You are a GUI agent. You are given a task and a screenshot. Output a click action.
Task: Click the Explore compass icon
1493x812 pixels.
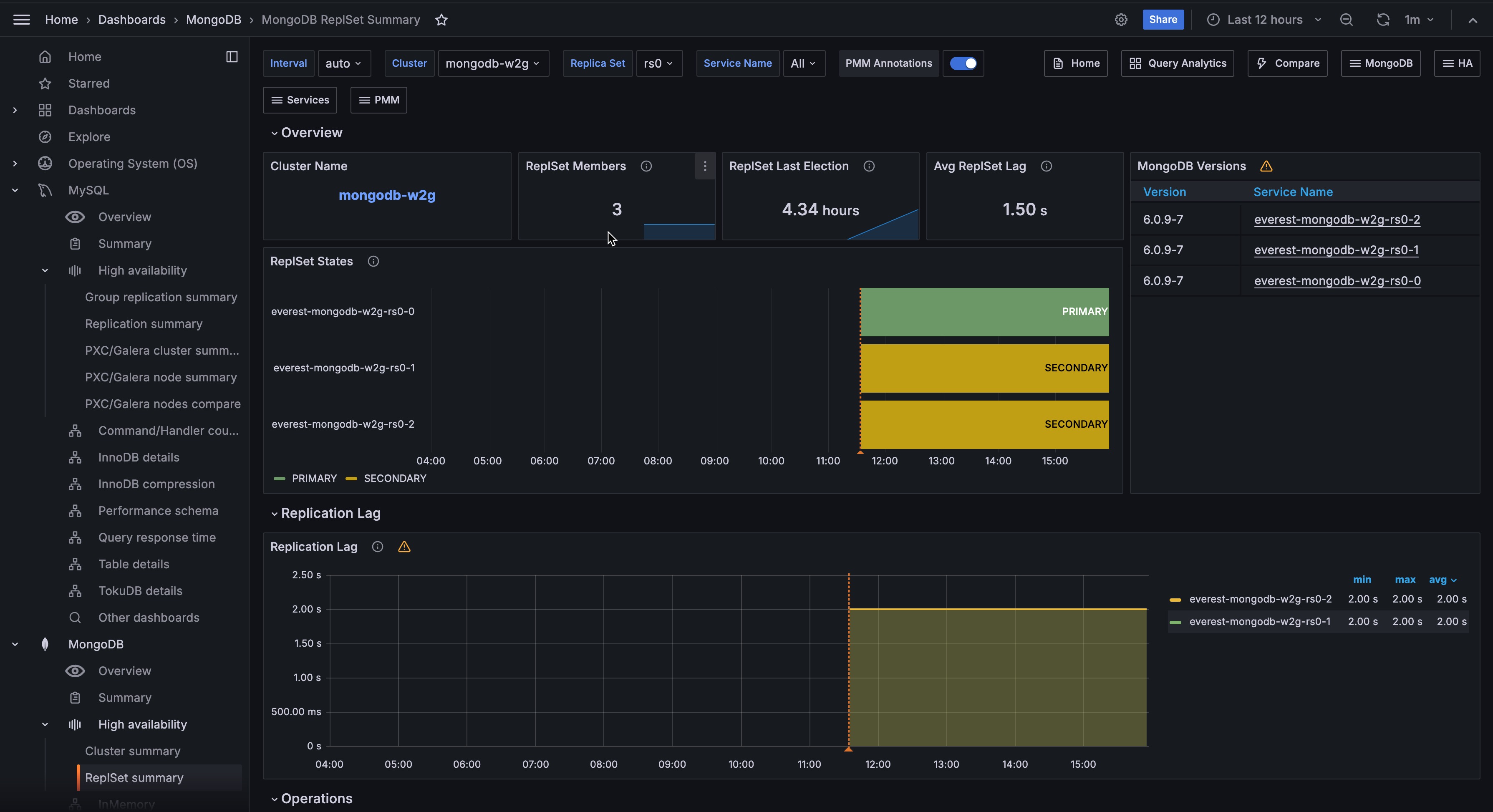click(45, 137)
